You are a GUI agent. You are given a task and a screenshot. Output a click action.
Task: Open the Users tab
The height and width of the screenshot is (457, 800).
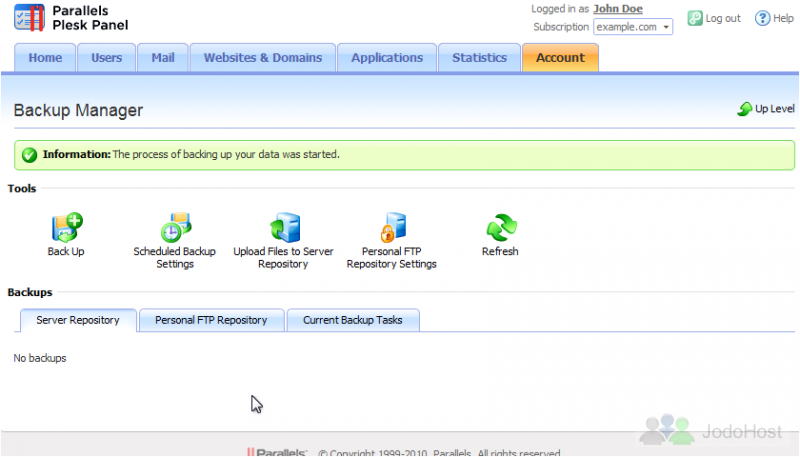pyautogui.click(x=107, y=58)
